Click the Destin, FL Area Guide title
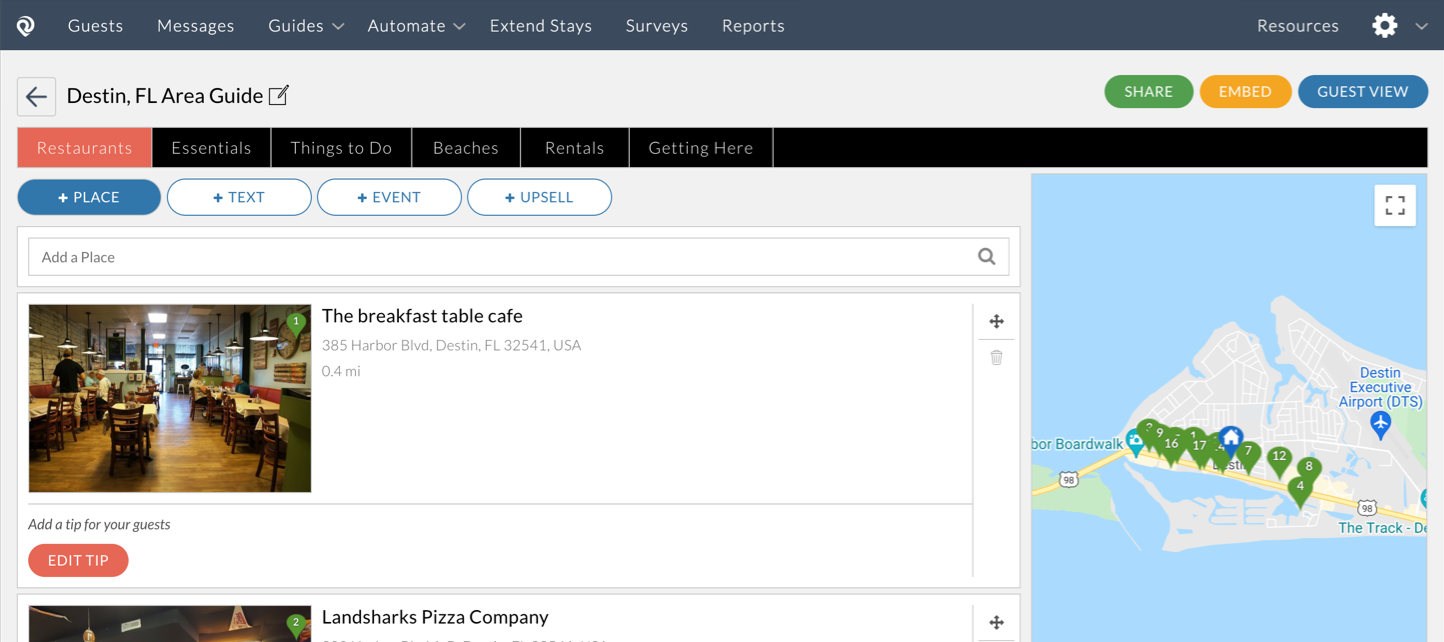 [165, 96]
